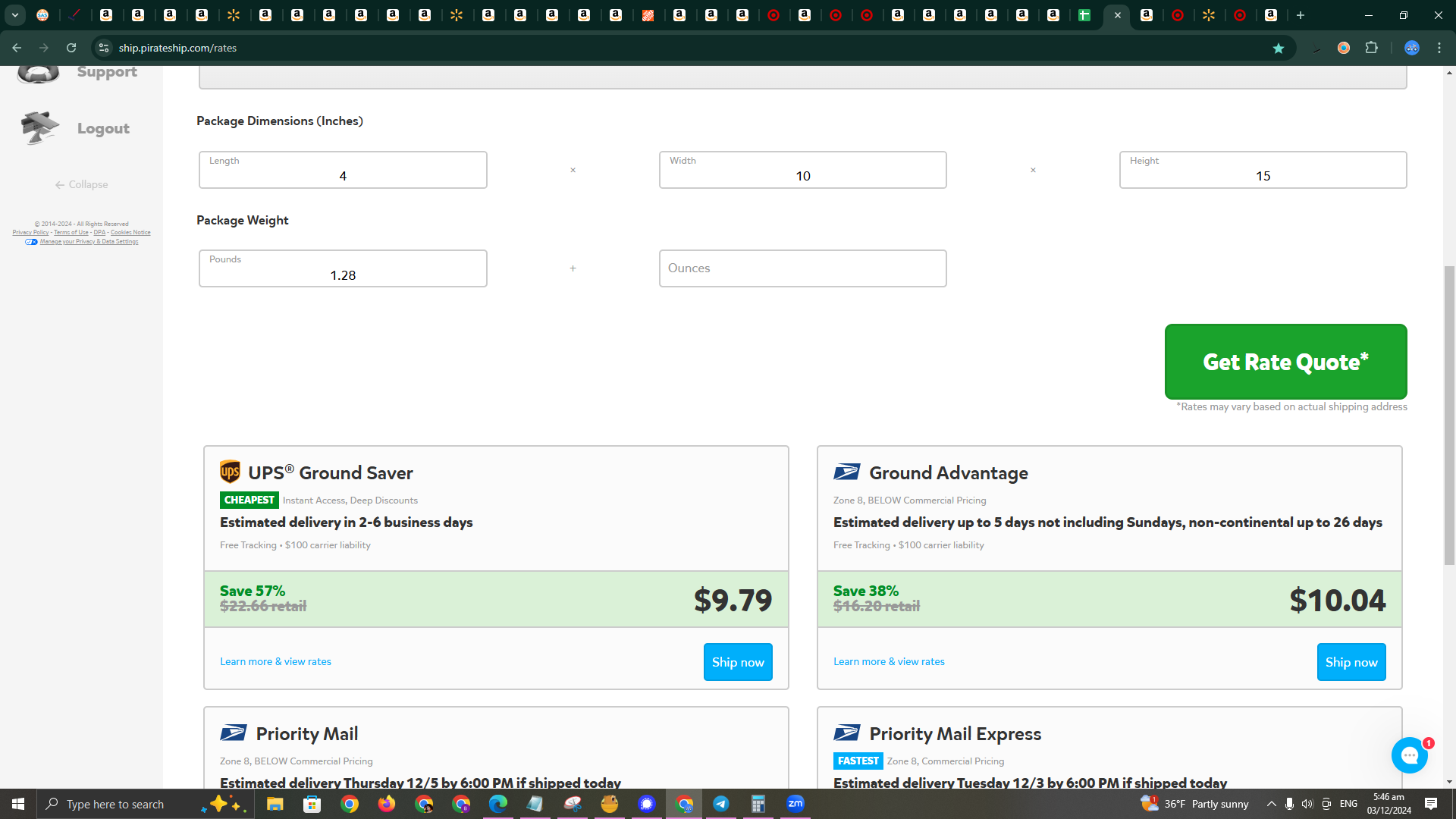Click the address bar URL

click(x=177, y=48)
